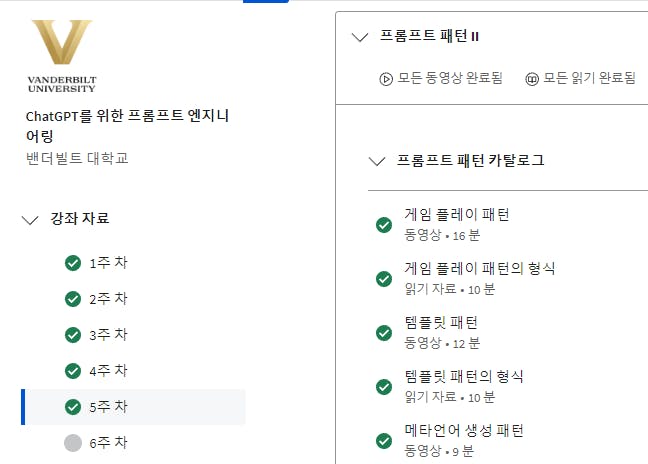Click the video play icon near 모든 동영상 완료됨
The image size is (648, 464).
coord(386,79)
